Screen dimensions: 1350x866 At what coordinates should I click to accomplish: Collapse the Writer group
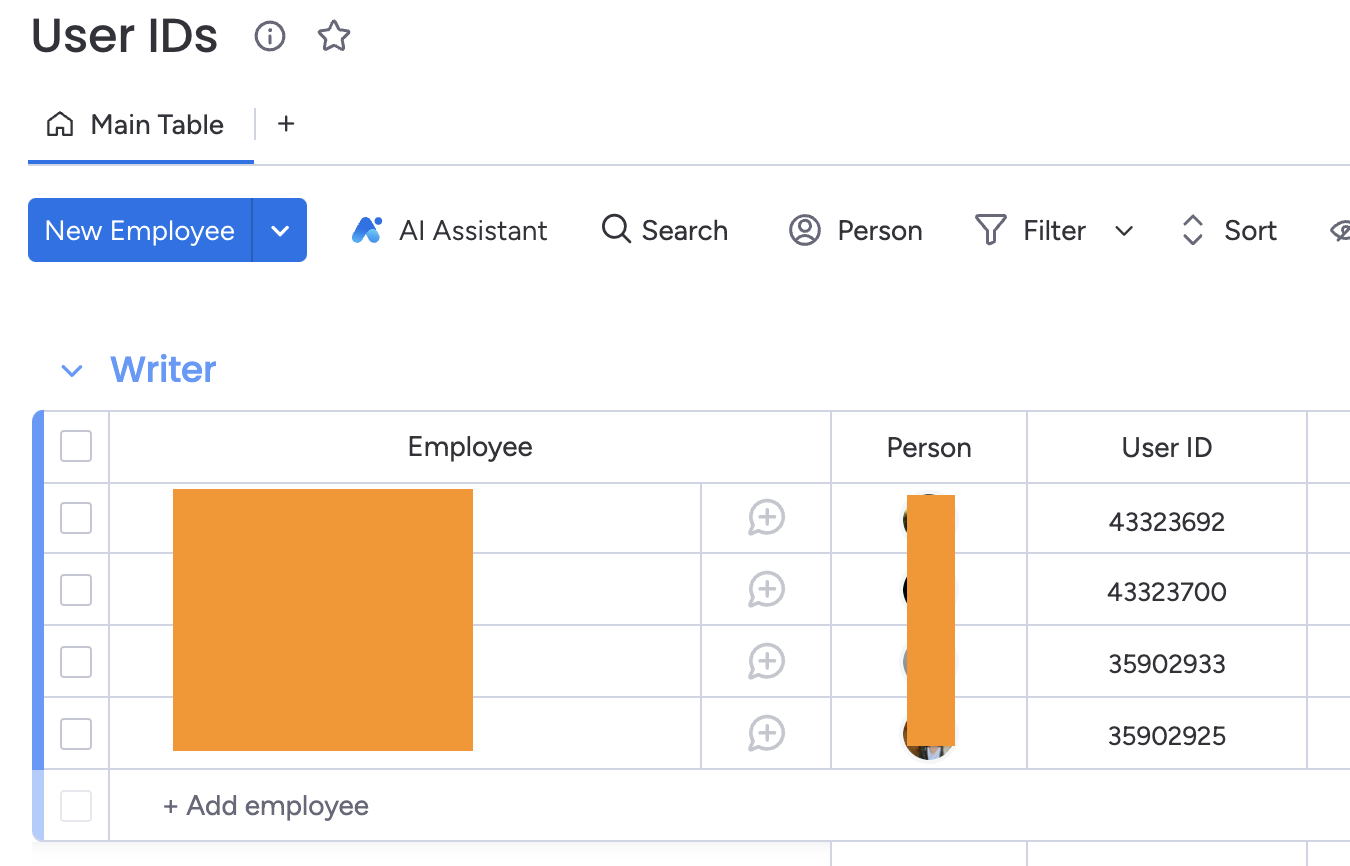tap(71, 371)
